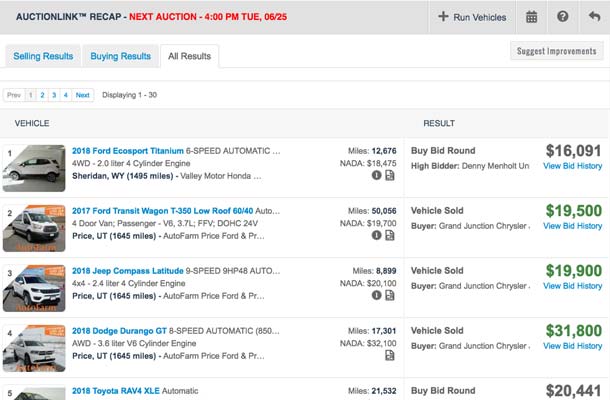This screenshot has height=400, width=610.
Task: Click 'Miles: 8,899' value
Action: 374,270
